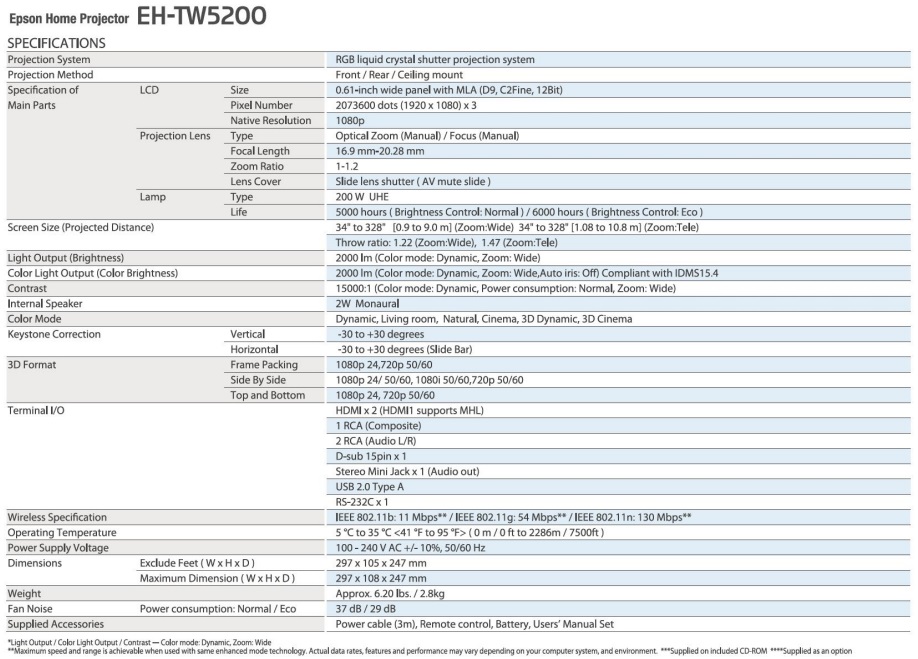
Task: Click the "Keystone Correction" row label
Action: (x=54, y=334)
